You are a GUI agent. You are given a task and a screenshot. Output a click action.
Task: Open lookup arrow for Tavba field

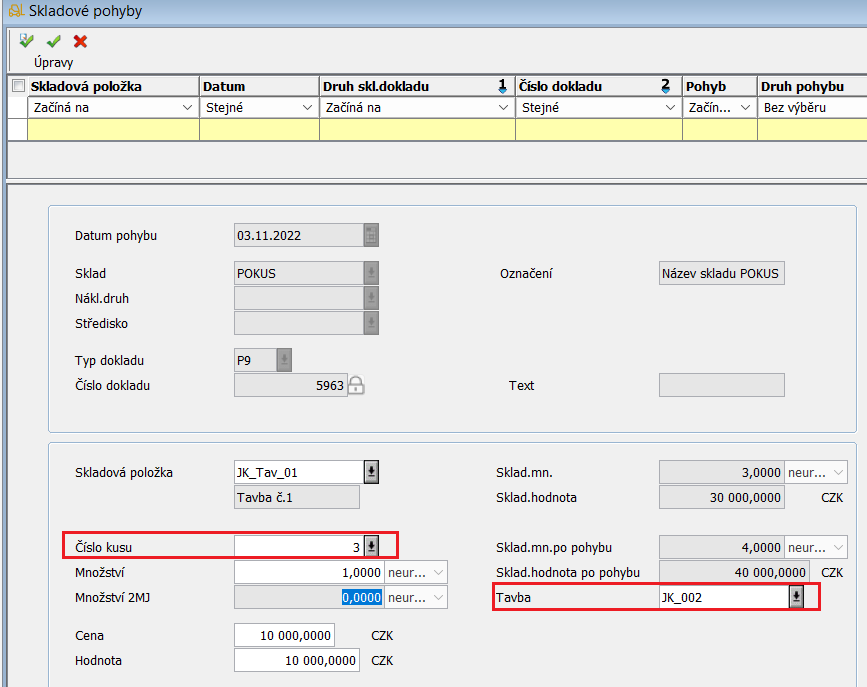click(796, 597)
